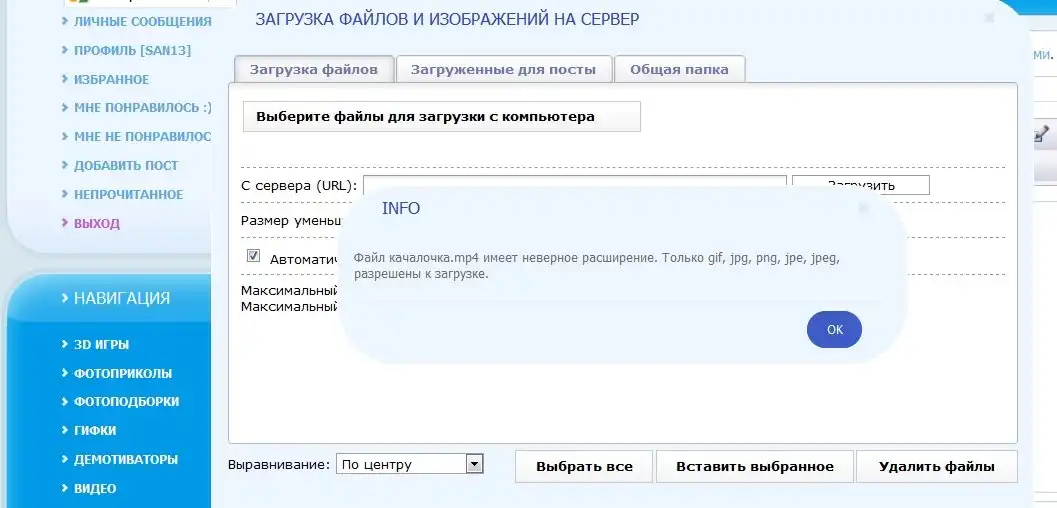Image resolution: width=1057 pixels, height=508 pixels.
Task: Open 'Личные сообщения' in sidebar
Action: pyautogui.click(x=142, y=21)
